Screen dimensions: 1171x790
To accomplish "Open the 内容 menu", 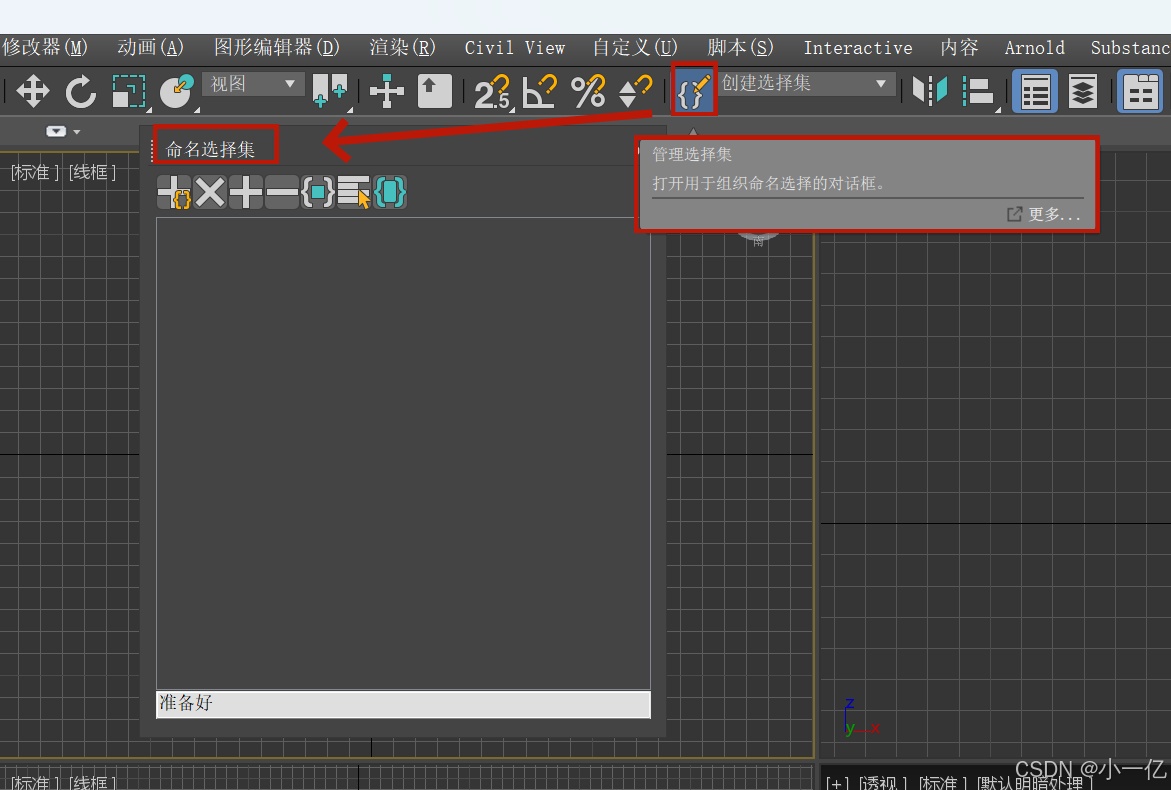I will [959, 48].
